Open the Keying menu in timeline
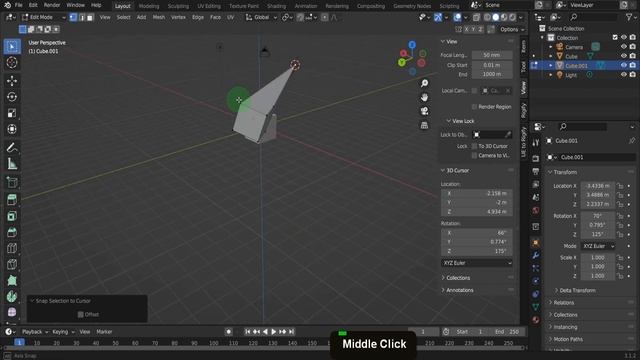The width and height of the screenshot is (640, 360). tap(63, 332)
